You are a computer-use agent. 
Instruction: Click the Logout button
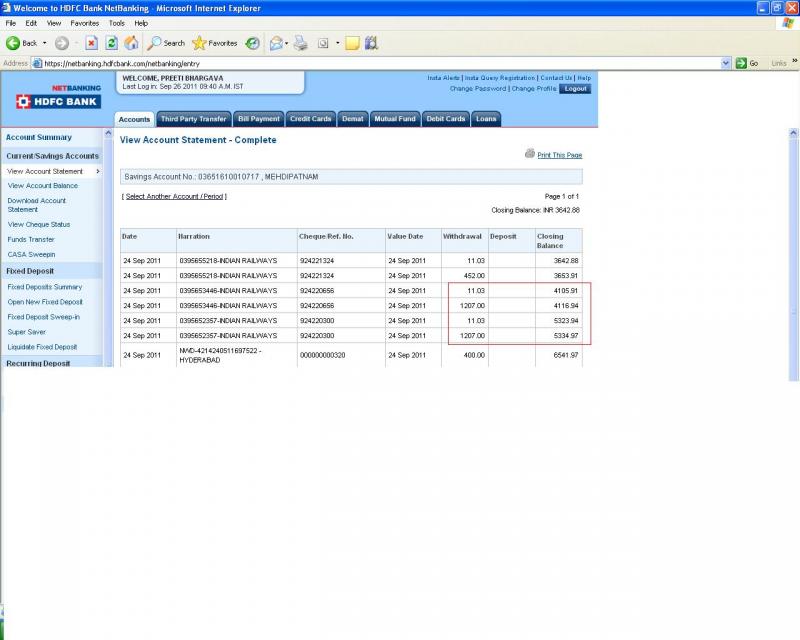click(x=575, y=89)
